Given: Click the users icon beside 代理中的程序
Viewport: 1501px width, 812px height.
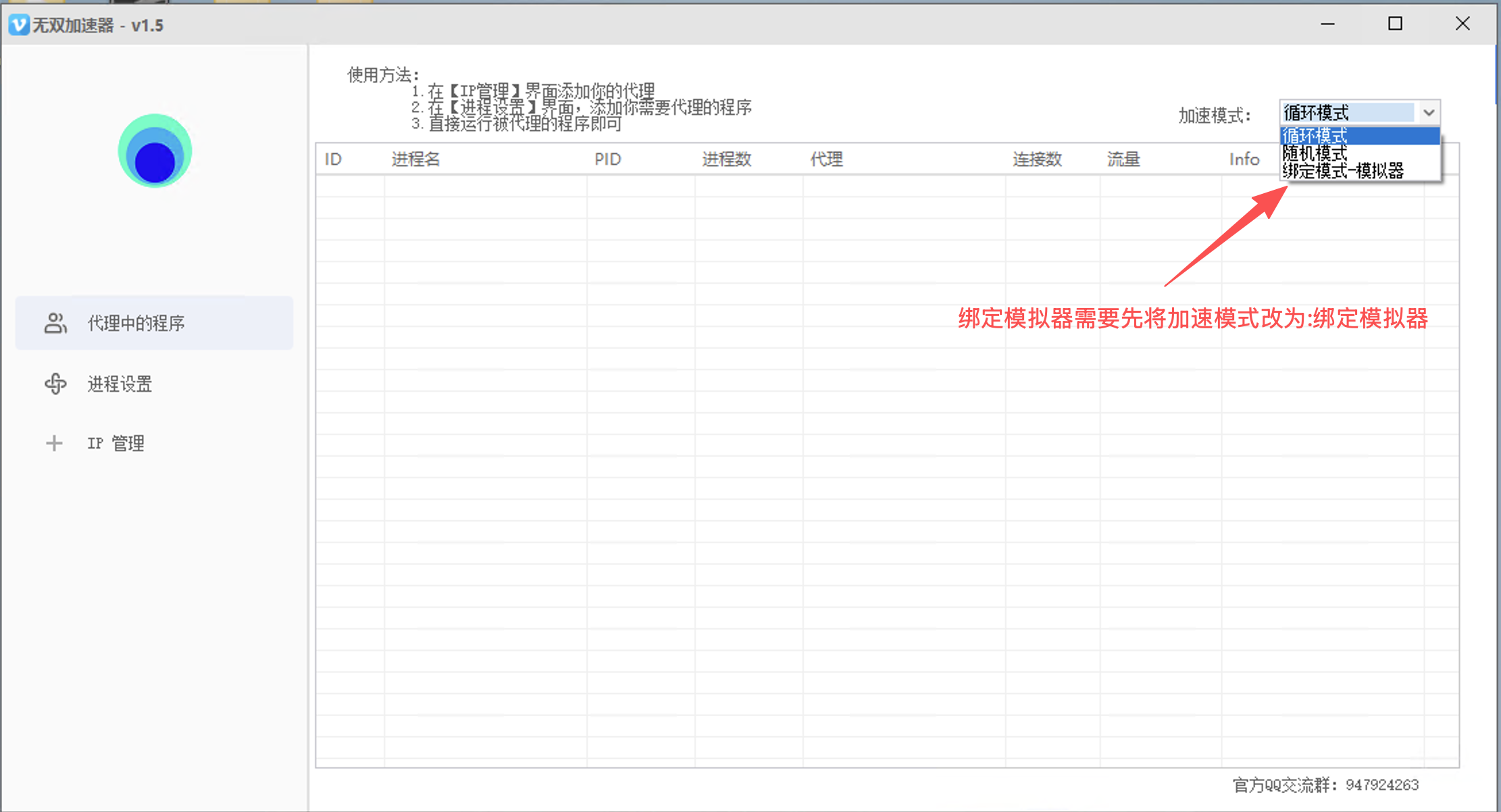Looking at the screenshot, I should coord(55,323).
